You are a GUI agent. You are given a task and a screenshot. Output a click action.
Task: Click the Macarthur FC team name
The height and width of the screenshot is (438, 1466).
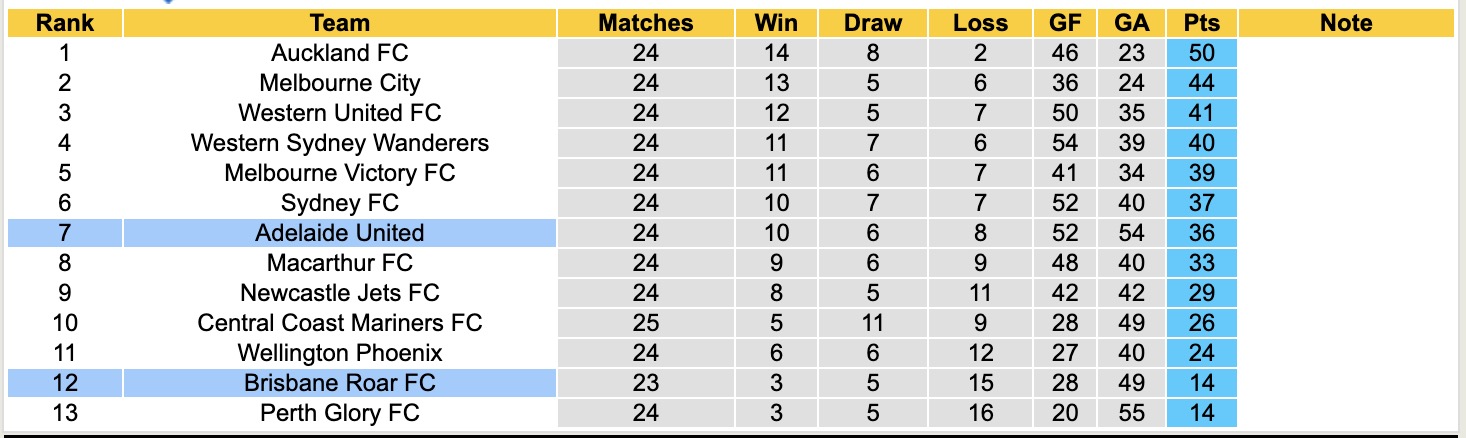click(340, 263)
